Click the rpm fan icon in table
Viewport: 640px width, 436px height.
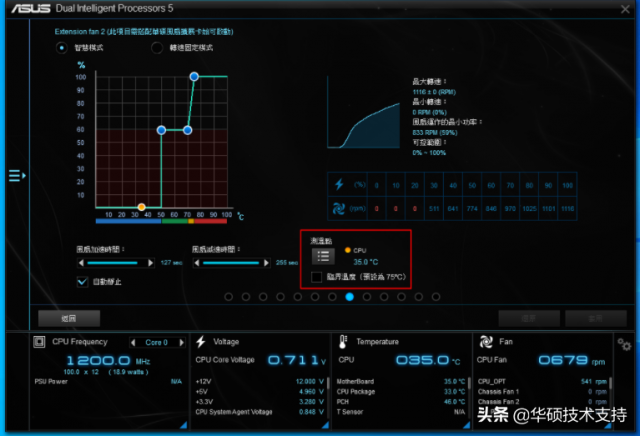(339, 209)
